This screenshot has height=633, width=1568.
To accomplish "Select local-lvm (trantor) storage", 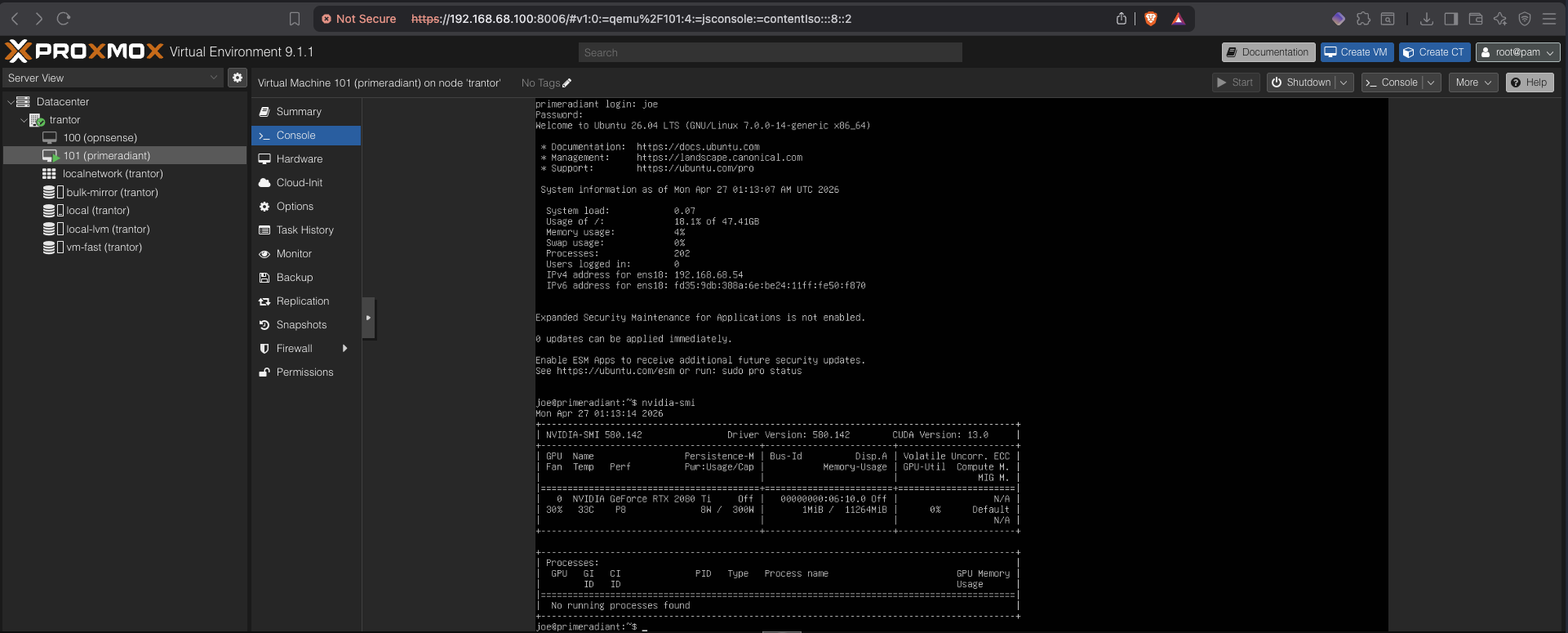I will pos(125,230).
